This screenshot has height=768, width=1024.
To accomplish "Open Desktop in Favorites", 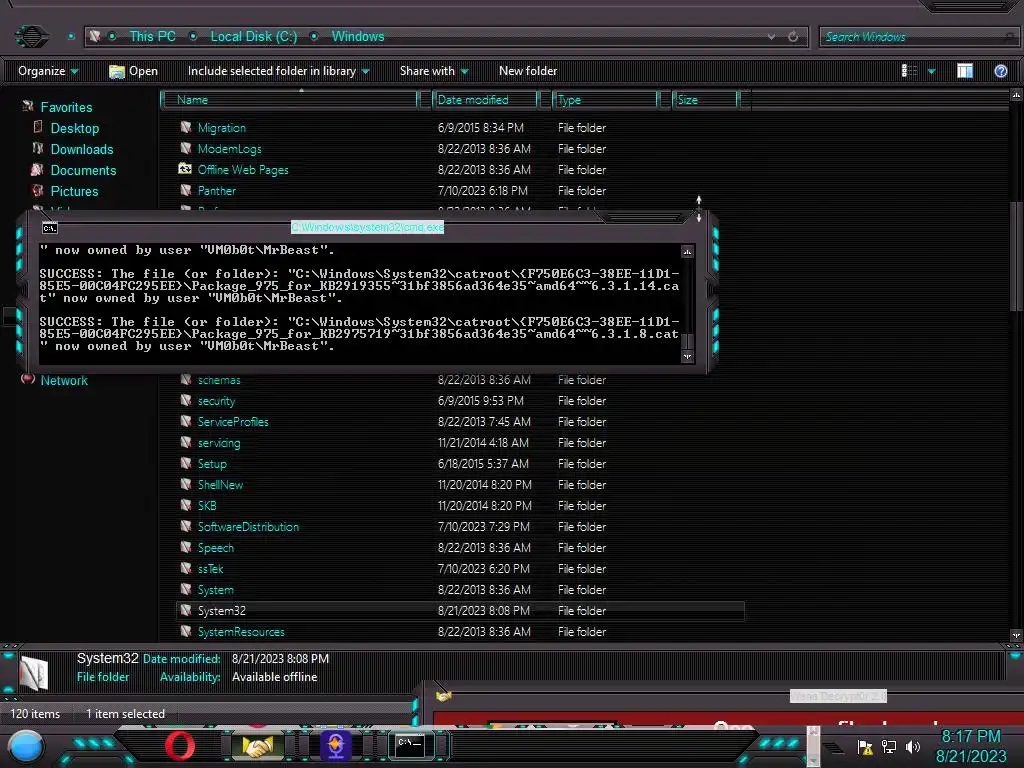I will 74,128.
